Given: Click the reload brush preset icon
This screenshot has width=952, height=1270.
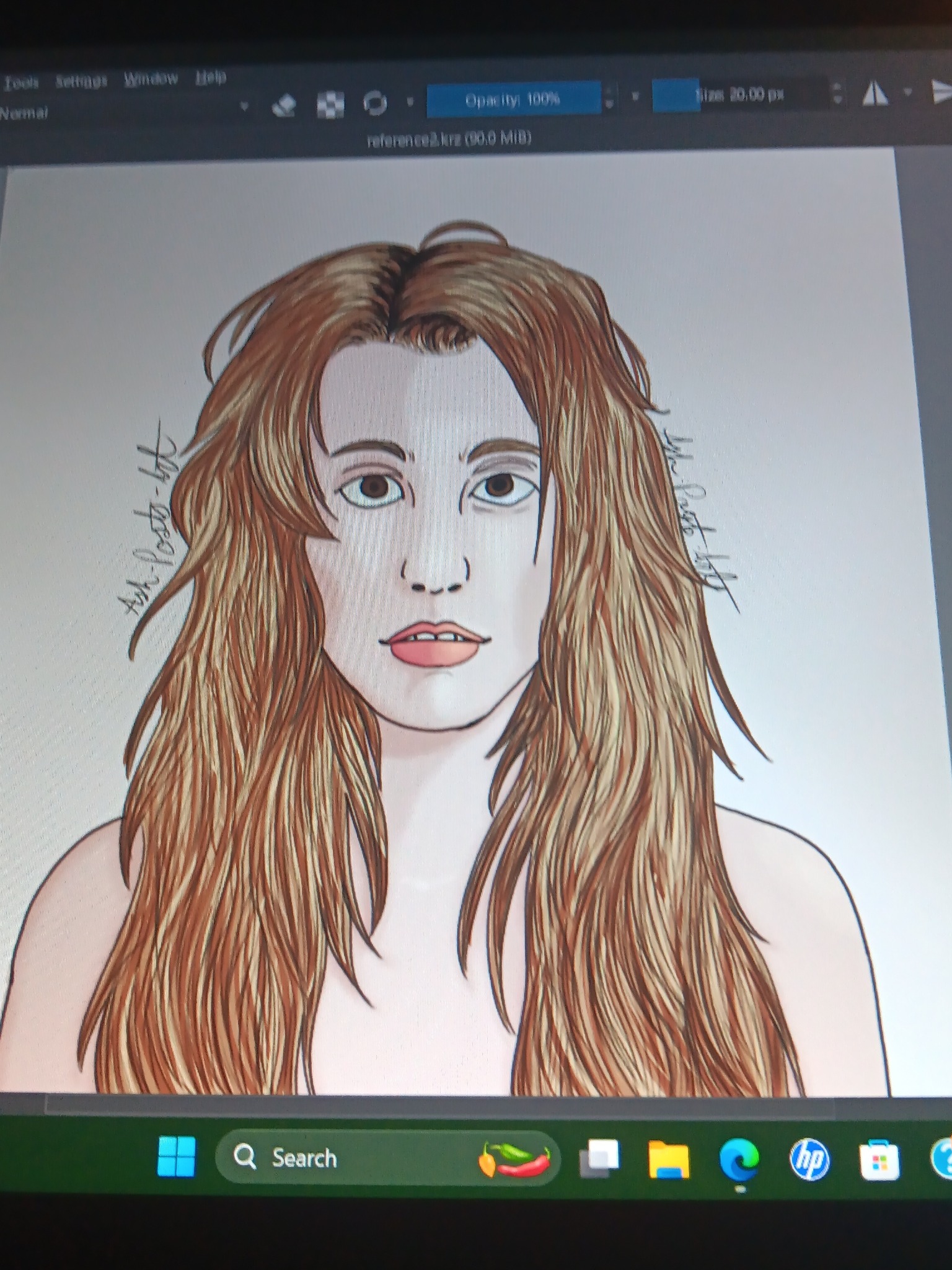Looking at the screenshot, I should click(x=375, y=103).
